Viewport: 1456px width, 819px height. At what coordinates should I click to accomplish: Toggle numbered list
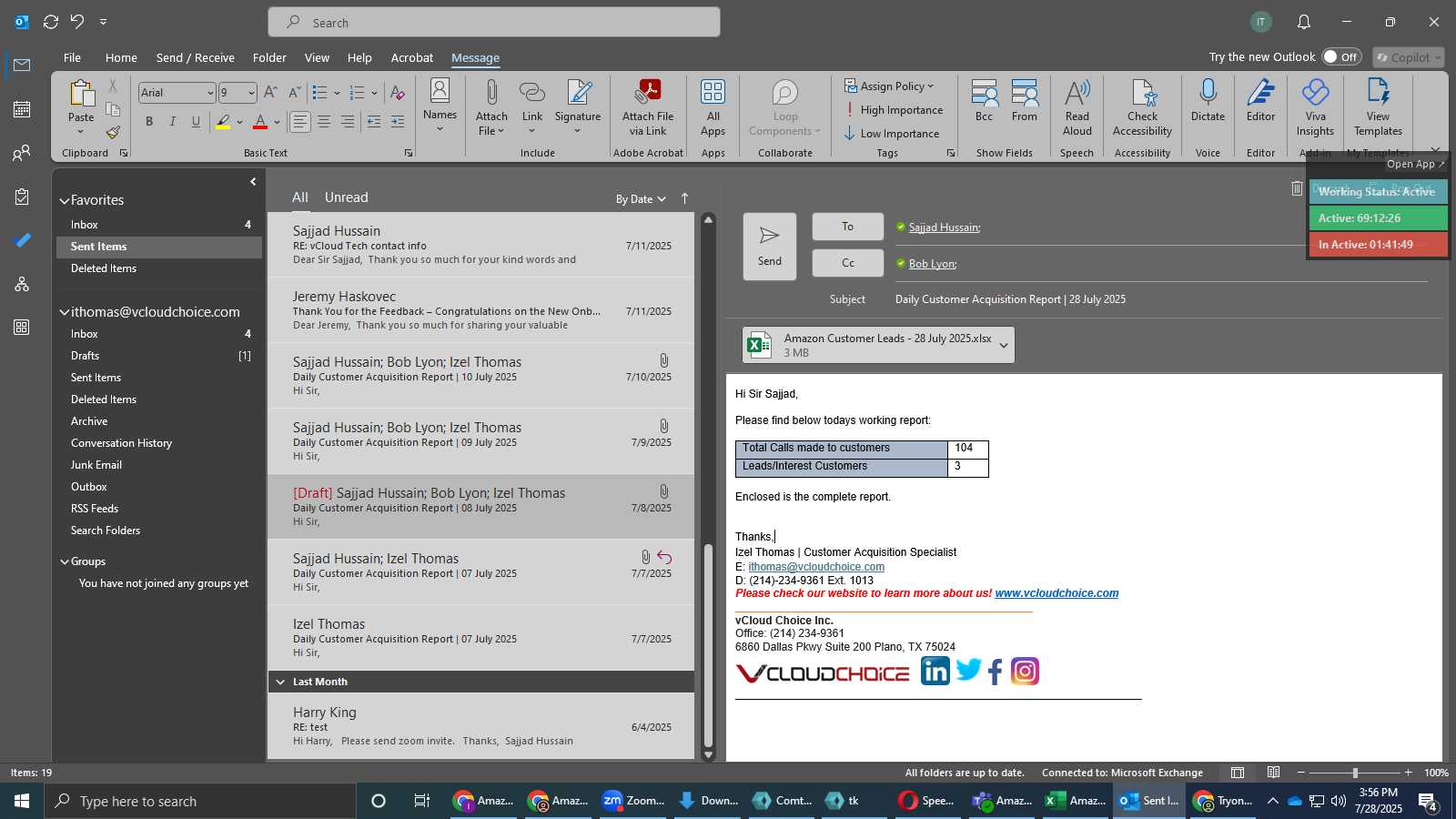[x=357, y=92]
